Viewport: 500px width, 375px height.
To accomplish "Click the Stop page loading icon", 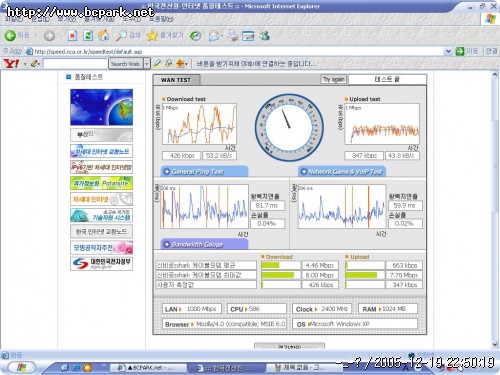I will coord(72,36).
